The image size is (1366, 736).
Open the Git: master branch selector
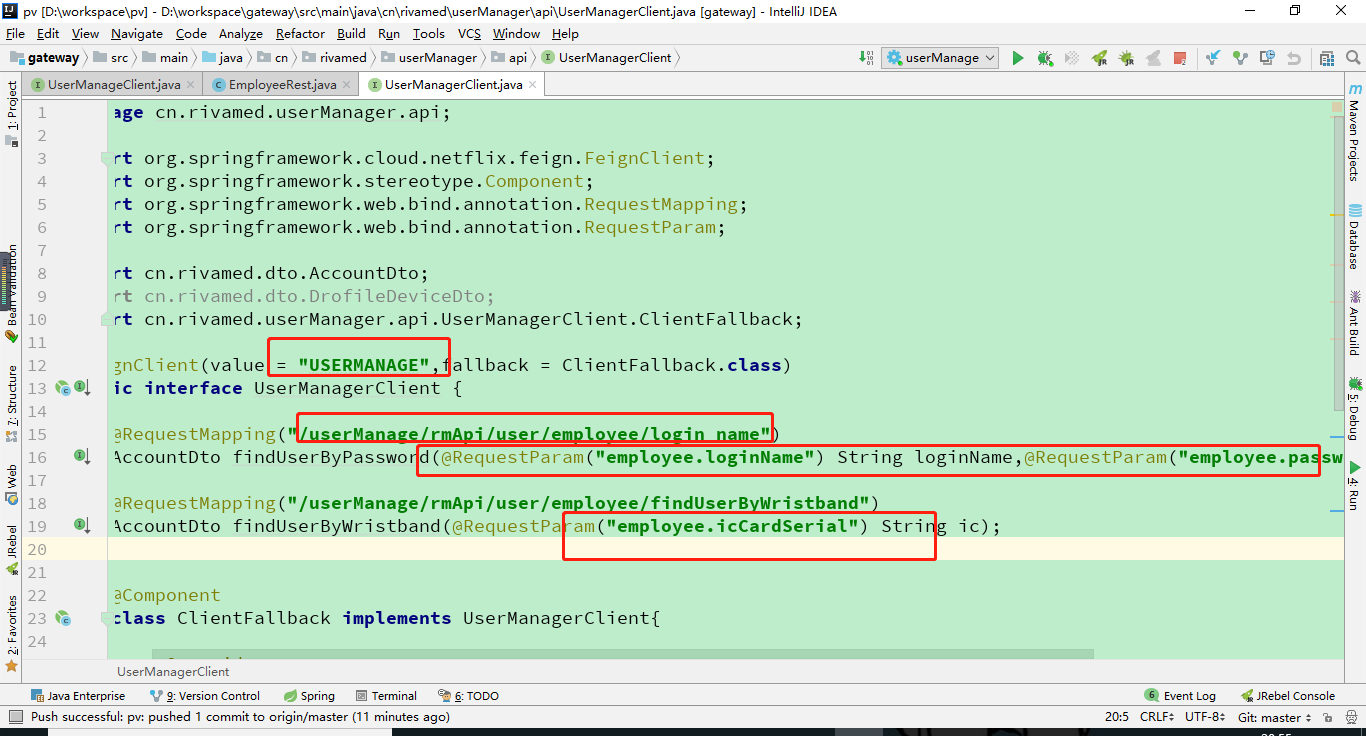(x=1274, y=717)
